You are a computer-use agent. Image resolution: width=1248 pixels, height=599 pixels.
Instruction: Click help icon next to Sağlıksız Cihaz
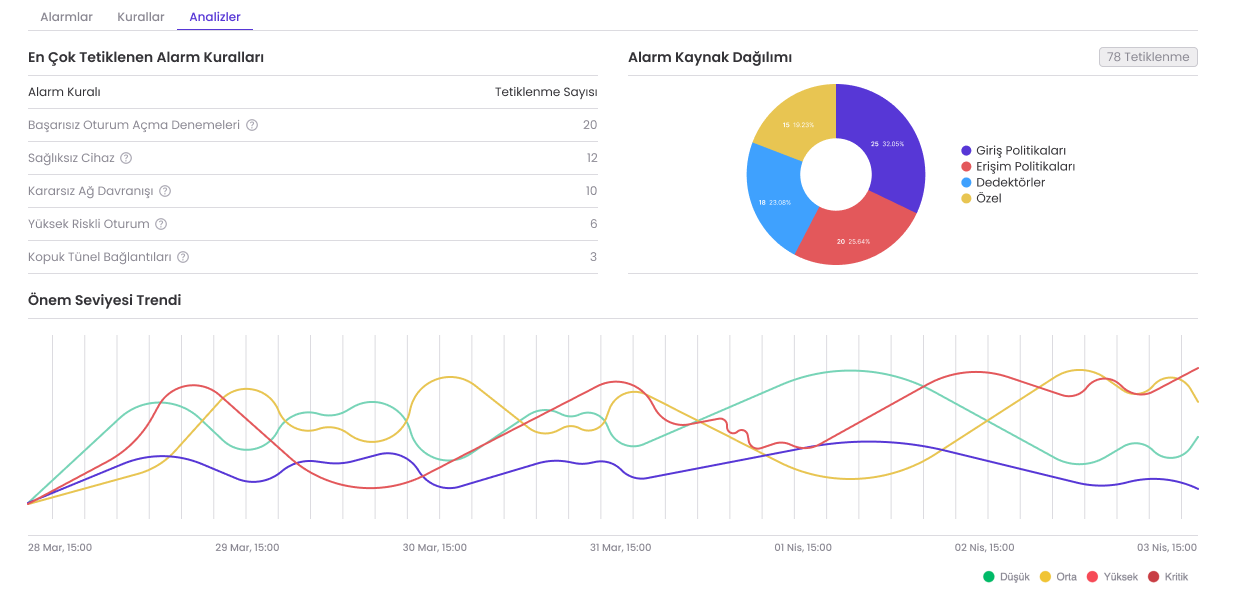pyautogui.click(x=126, y=158)
